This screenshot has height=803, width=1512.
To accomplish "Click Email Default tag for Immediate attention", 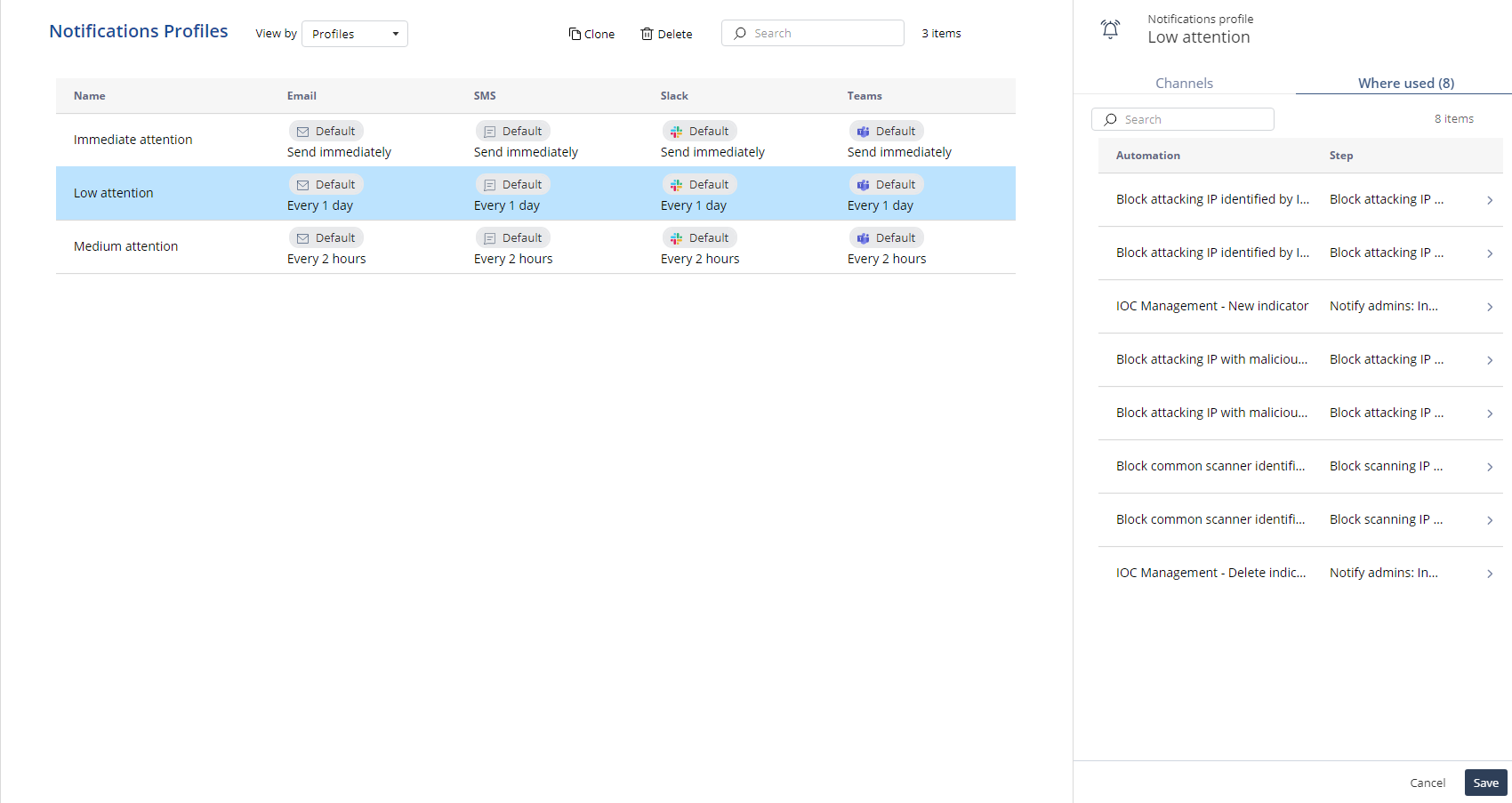I will pos(326,131).
